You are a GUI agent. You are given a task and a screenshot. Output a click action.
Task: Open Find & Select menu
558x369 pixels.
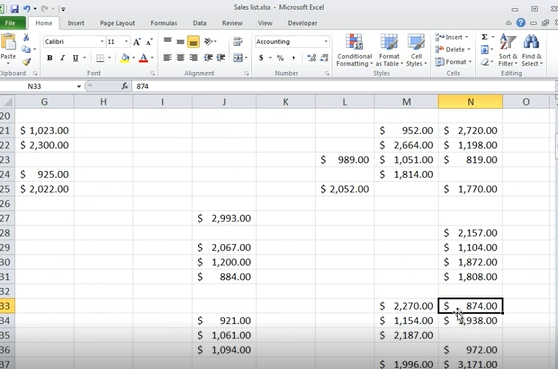tap(532, 50)
